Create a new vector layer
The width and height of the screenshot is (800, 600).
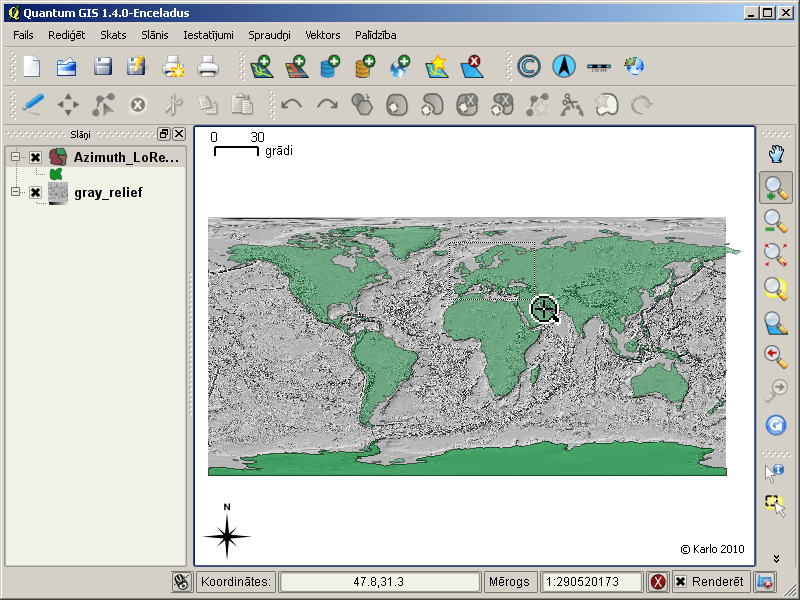click(x=437, y=66)
